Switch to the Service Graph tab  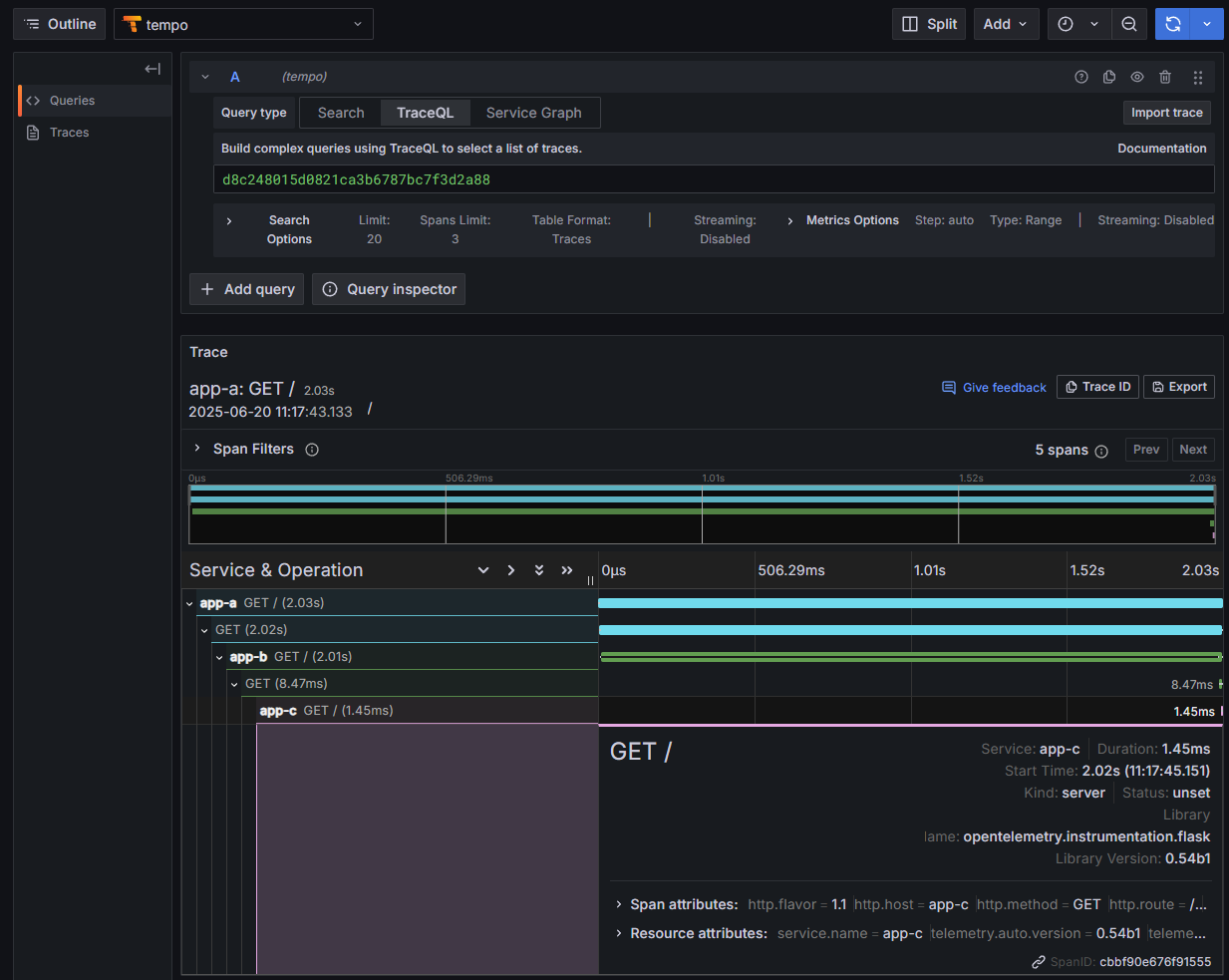(x=533, y=113)
